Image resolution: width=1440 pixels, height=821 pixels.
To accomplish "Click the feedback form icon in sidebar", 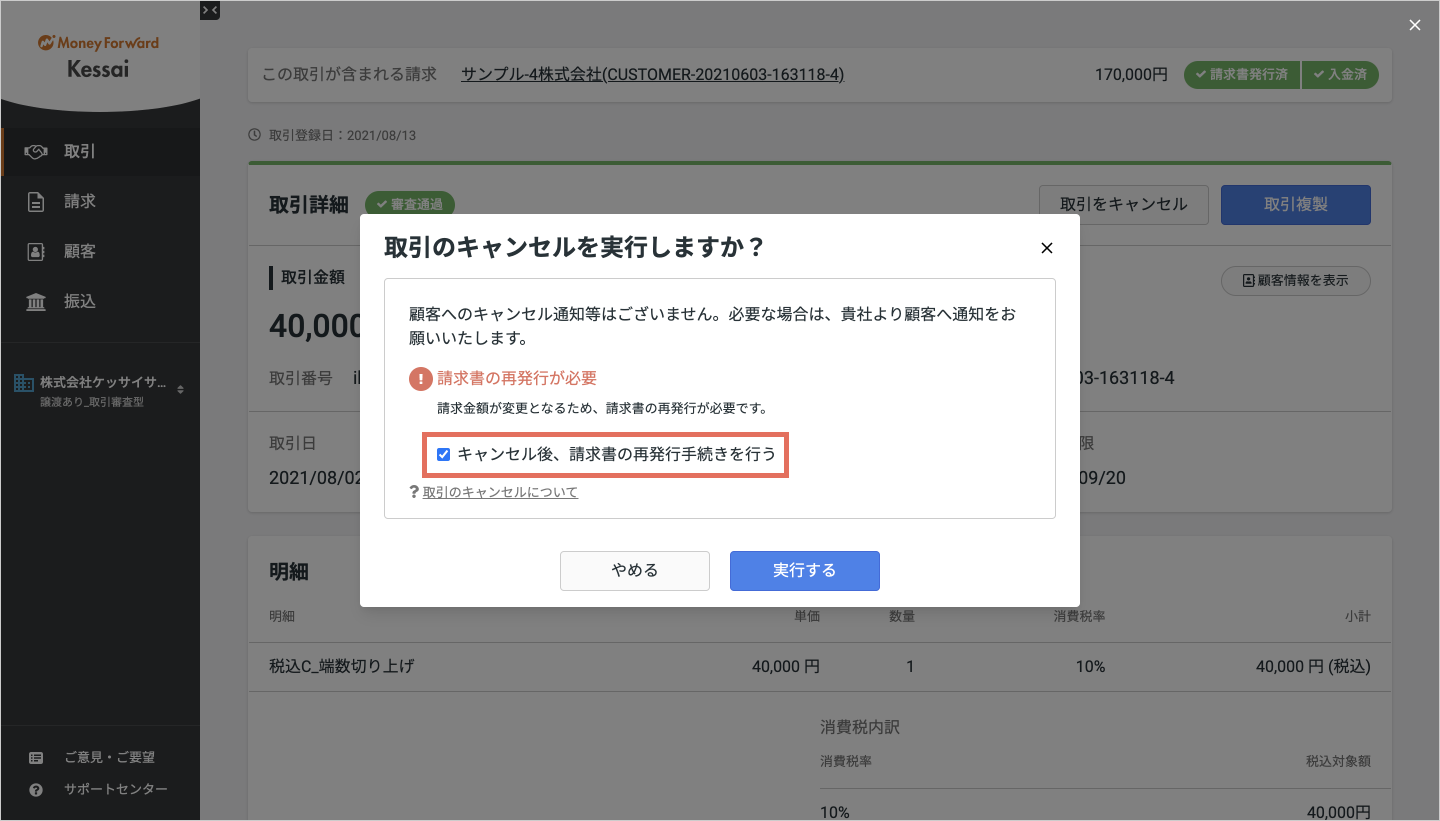I will click(36, 758).
